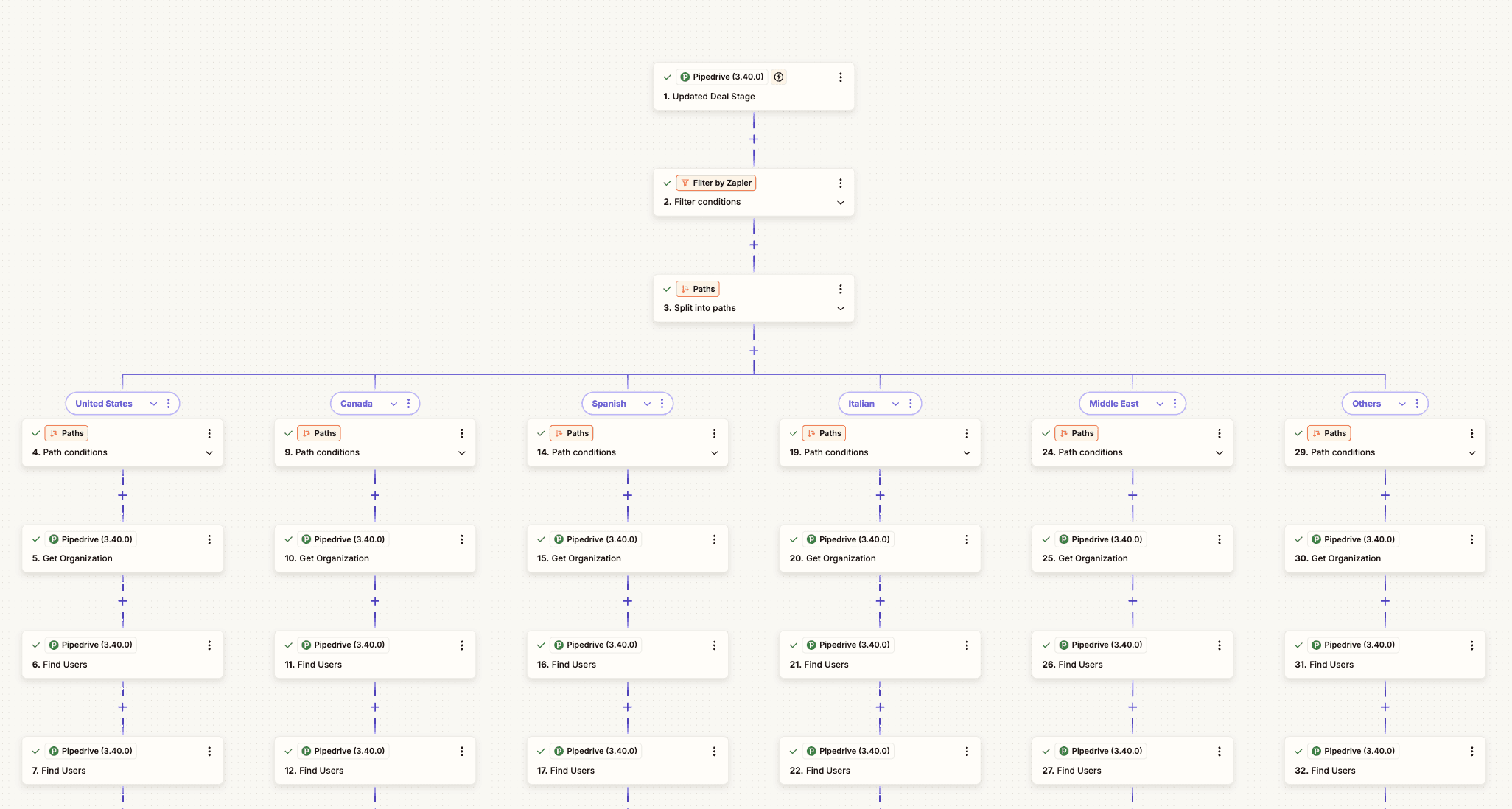1512x809 pixels.
Task: Expand the Filter conditions step details
Action: coord(841,203)
